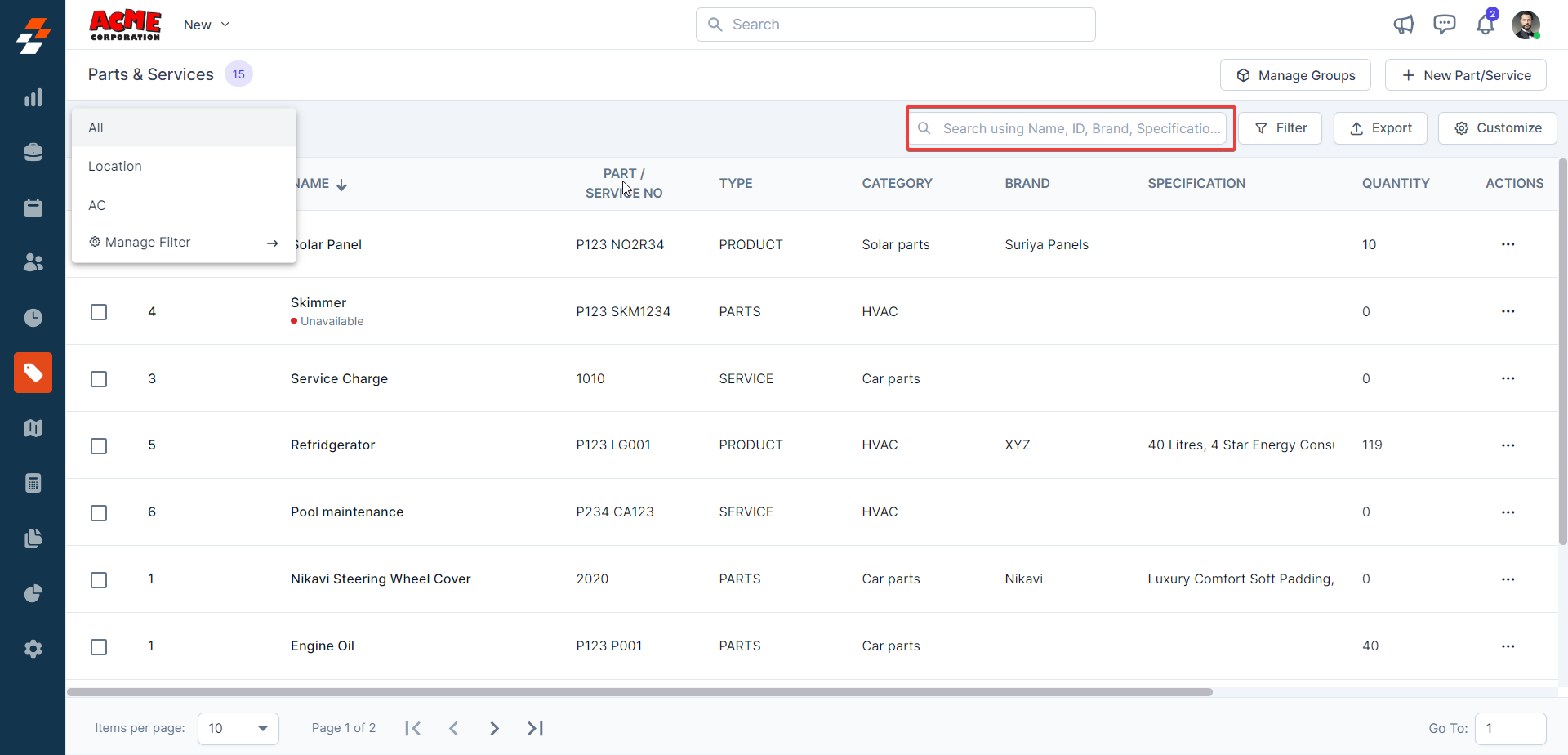The width and height of the screenshot is (1568, 755).
Task: Click the Export button
Action: click(1380, 128)
